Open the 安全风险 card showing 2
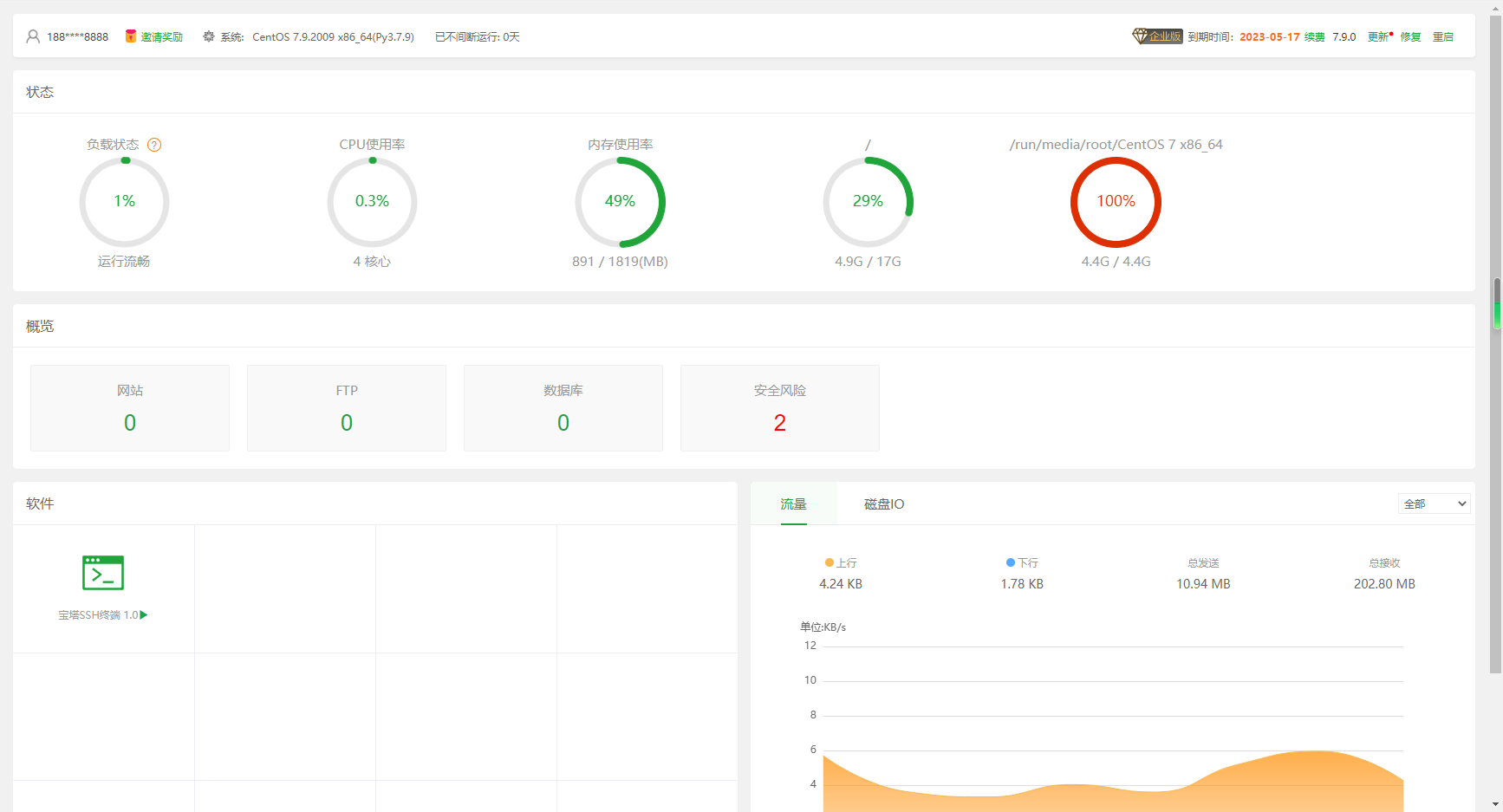 point(779,408)
